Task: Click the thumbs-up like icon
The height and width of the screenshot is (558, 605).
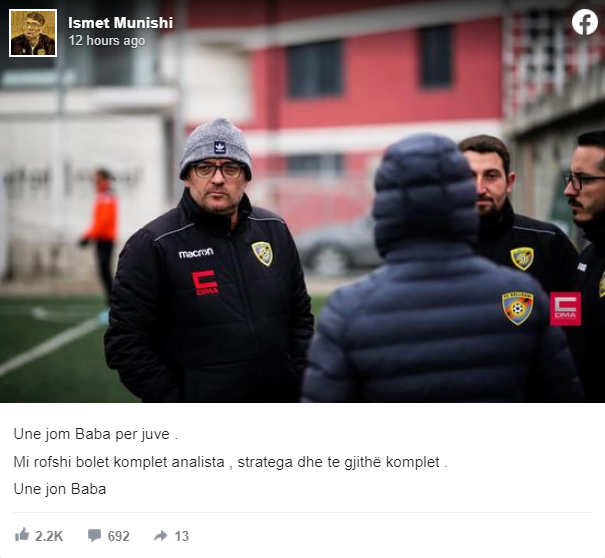Action: point(22,535)
